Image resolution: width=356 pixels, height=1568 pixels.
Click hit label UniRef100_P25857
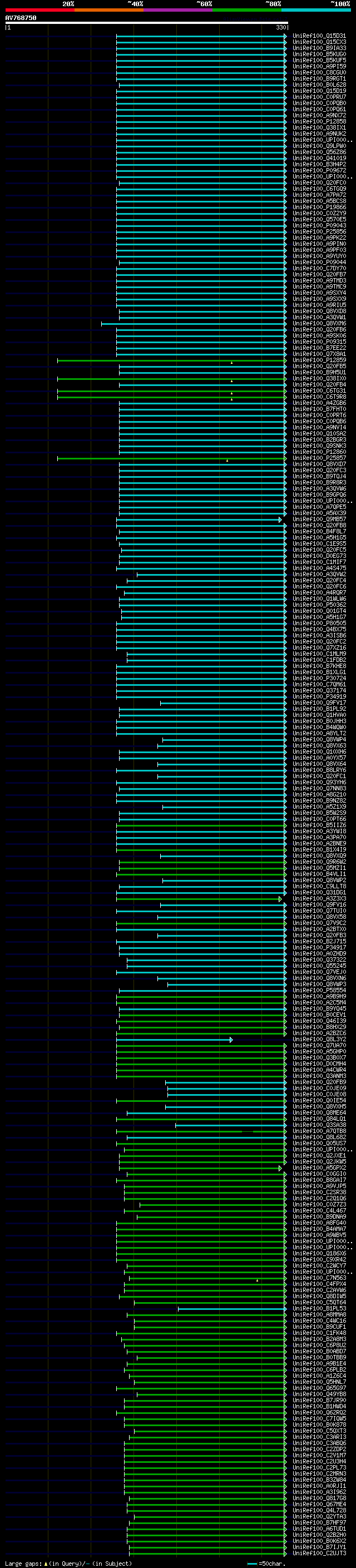click(x=319, y=458)
